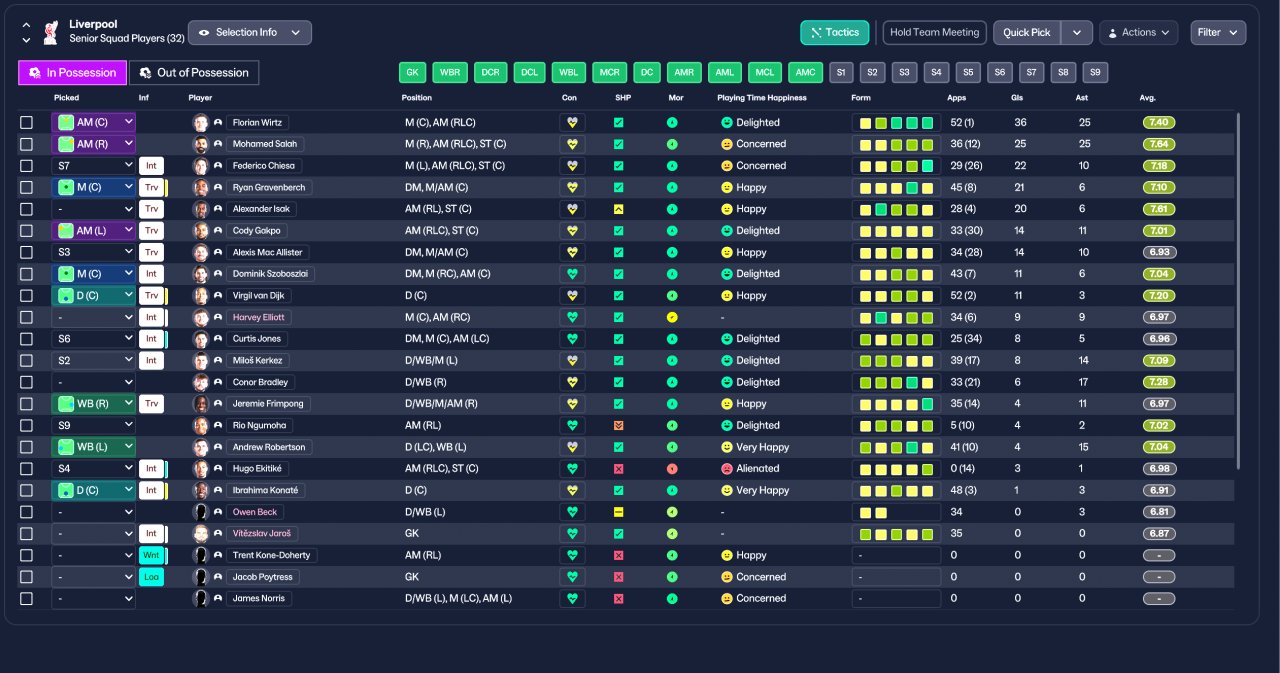Image resolution: width=1280 pixels, height=673 pixels.
Task: Click Owen Beck's yellow sharpness icon
Action: (x=618, y=512)
